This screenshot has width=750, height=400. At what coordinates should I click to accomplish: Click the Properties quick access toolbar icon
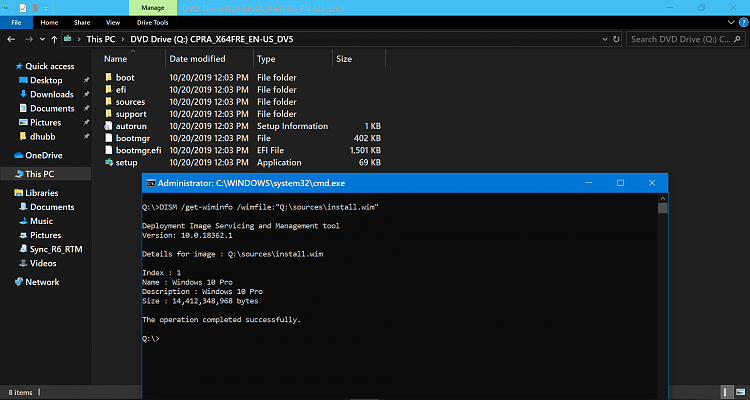22,8
